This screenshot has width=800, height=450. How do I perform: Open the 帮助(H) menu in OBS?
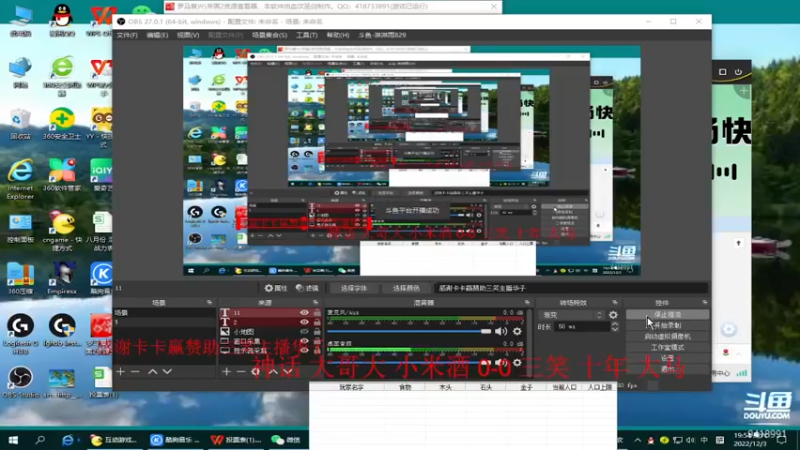click(x=338, y=35)
